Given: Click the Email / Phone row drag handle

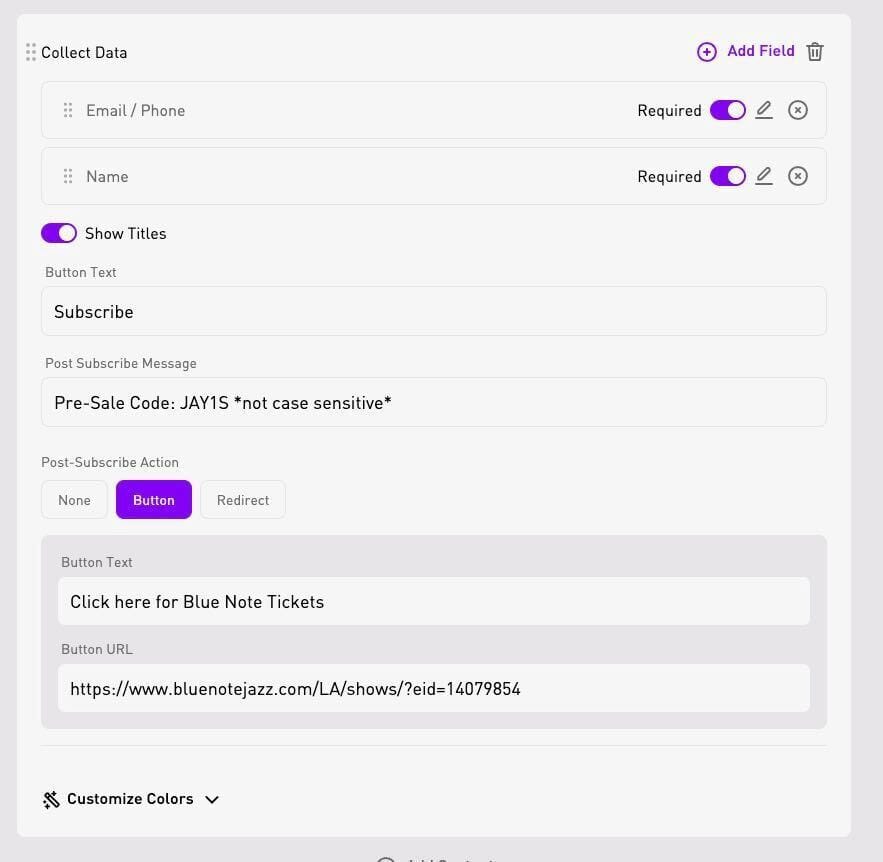Looking at the screenshot, I should point(68,110).
